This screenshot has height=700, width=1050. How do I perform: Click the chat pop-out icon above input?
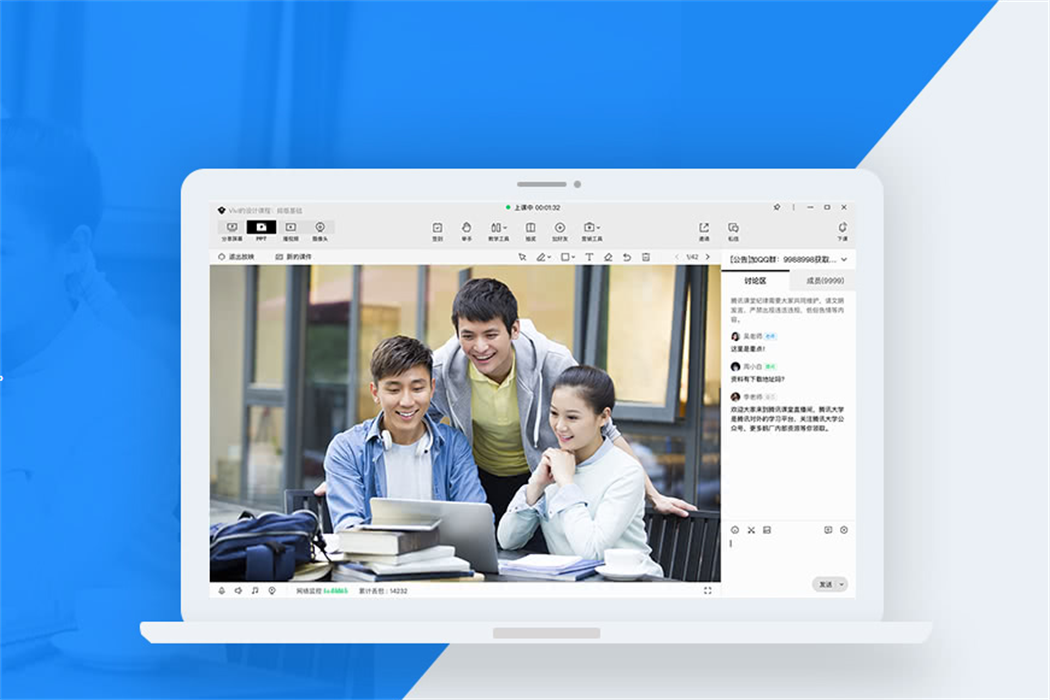tap(828, 530)
